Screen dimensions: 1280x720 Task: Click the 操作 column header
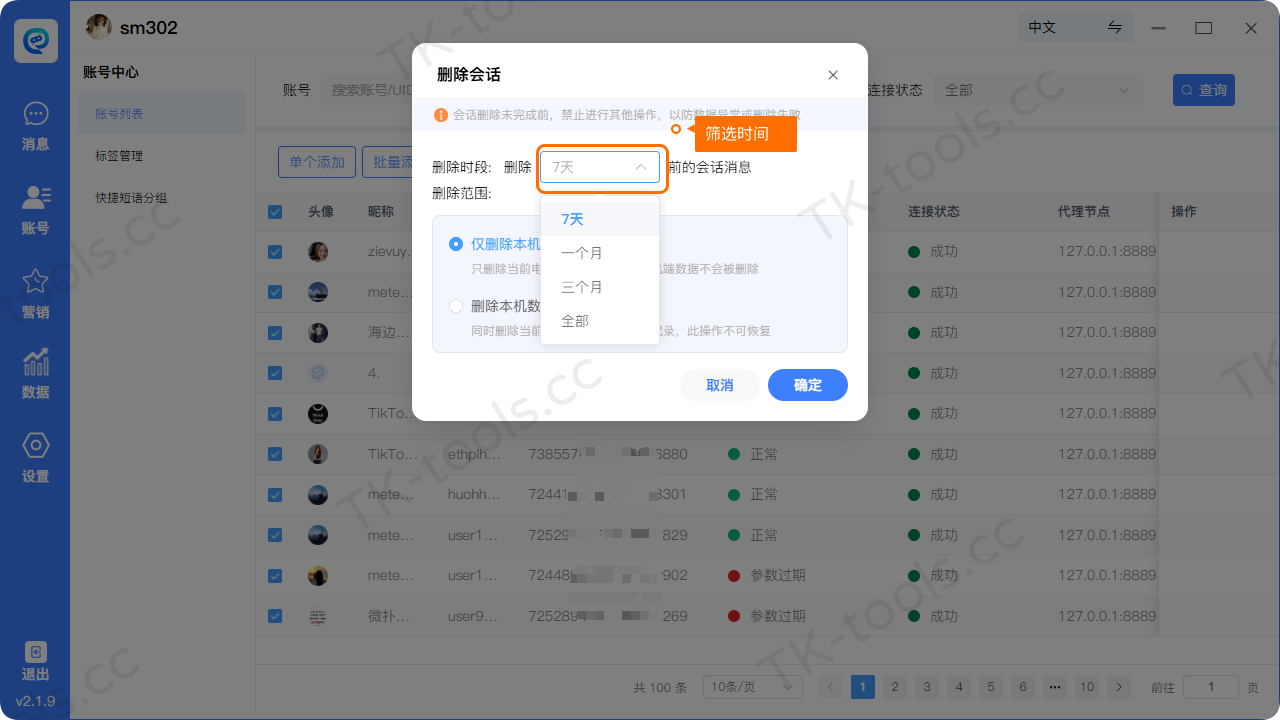click(1184, 212)
